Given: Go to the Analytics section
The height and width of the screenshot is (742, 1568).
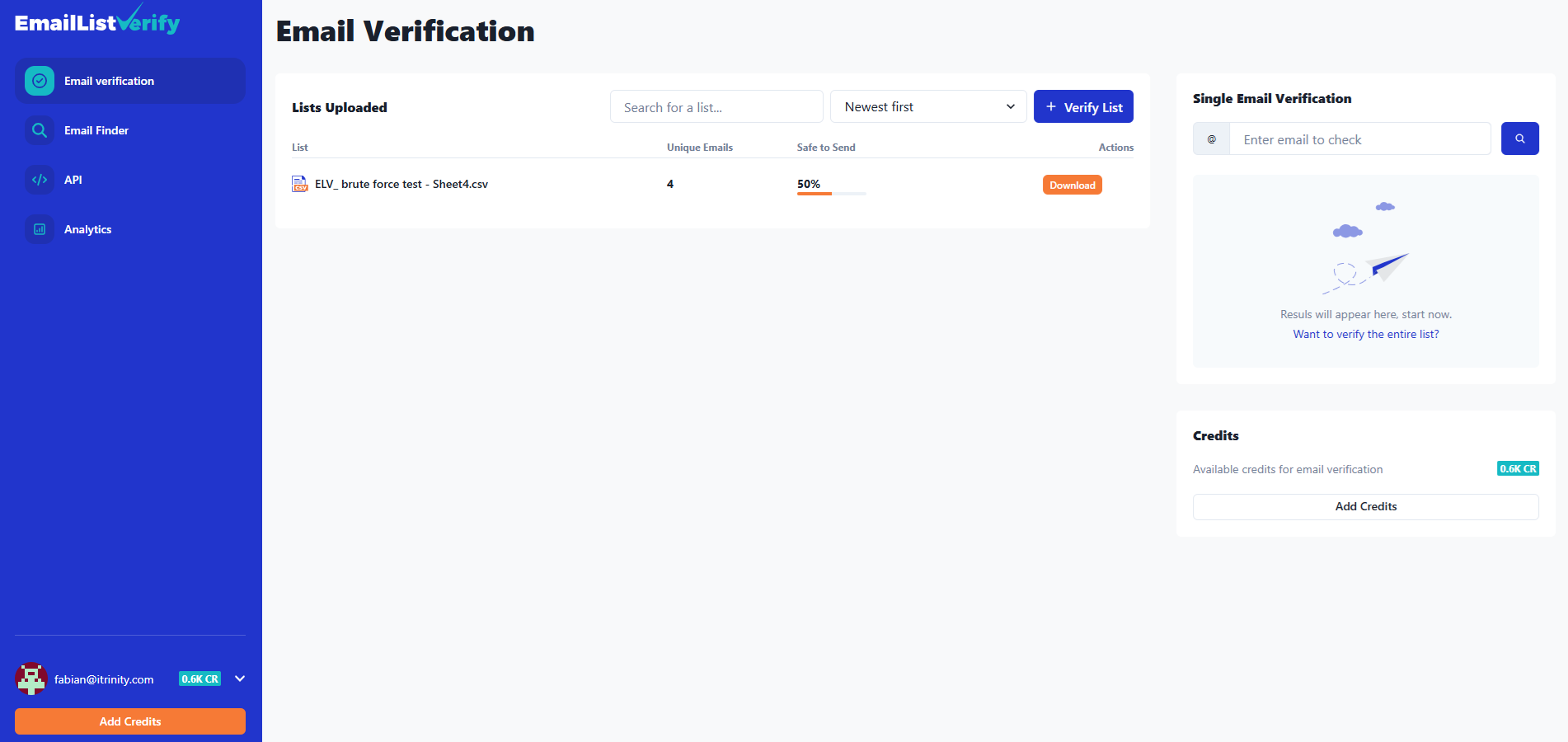Looking at the screenshot, I should click(x=87, y=229).
